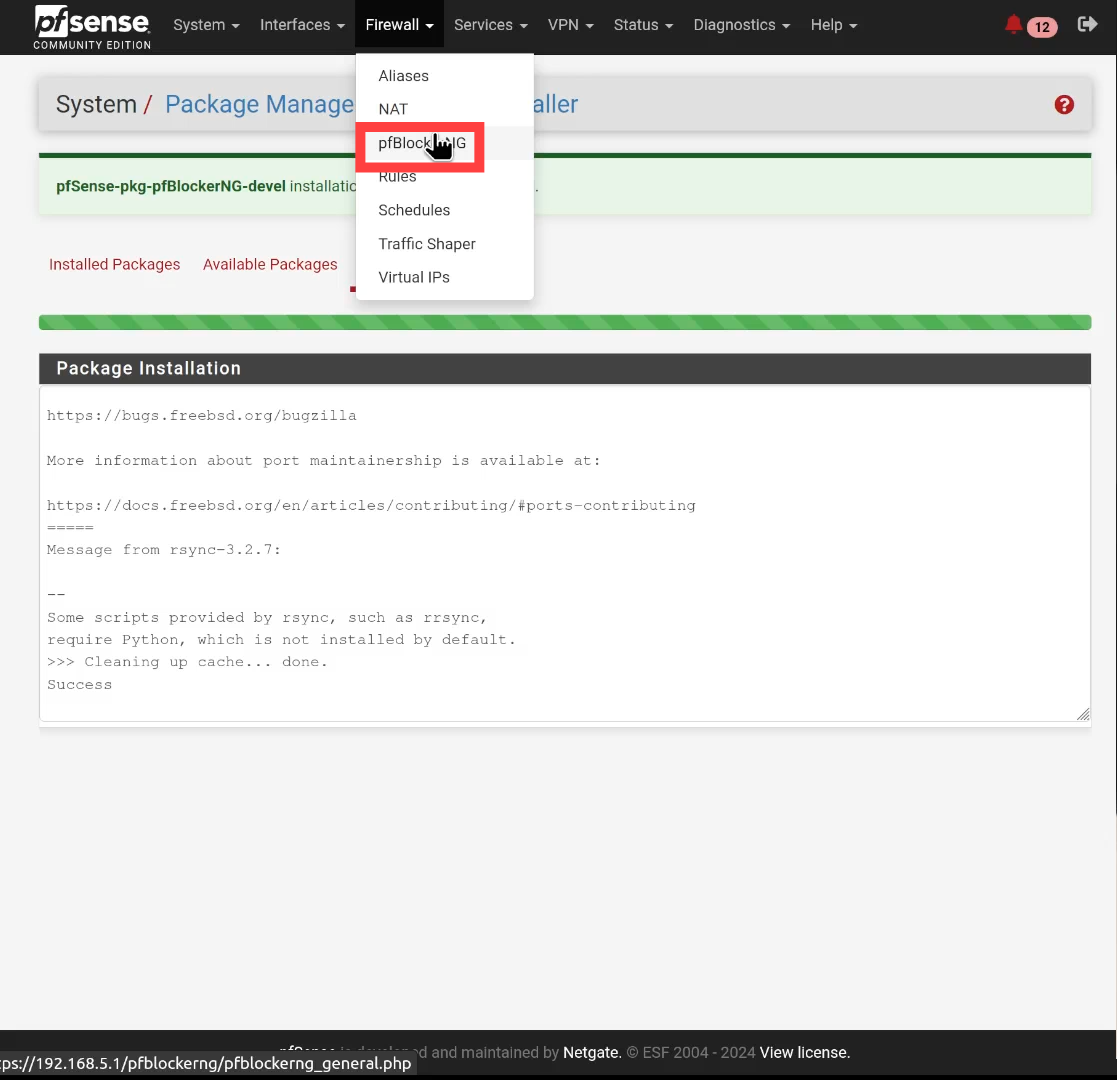The height and width of the screenshot is (1080, 1117).
Task: Click the pfSense-pkg-pfBlockerNG-devel package name text
Action: (171, 186)
